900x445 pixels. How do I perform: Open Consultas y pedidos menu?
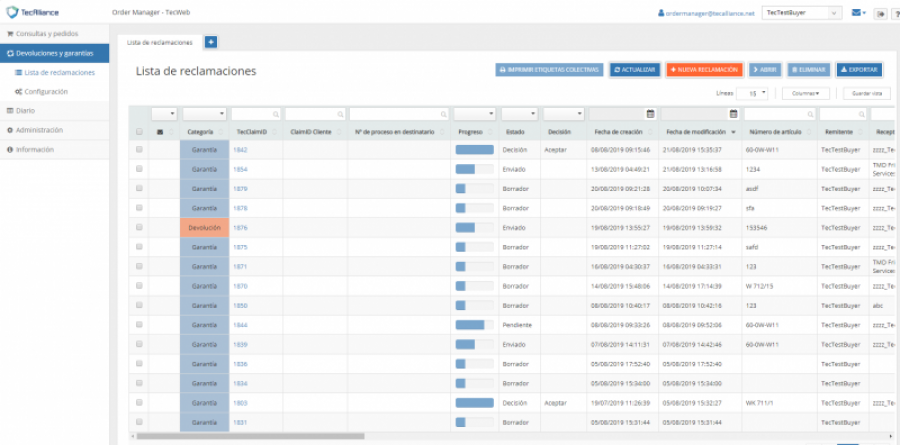coord(55,34)
